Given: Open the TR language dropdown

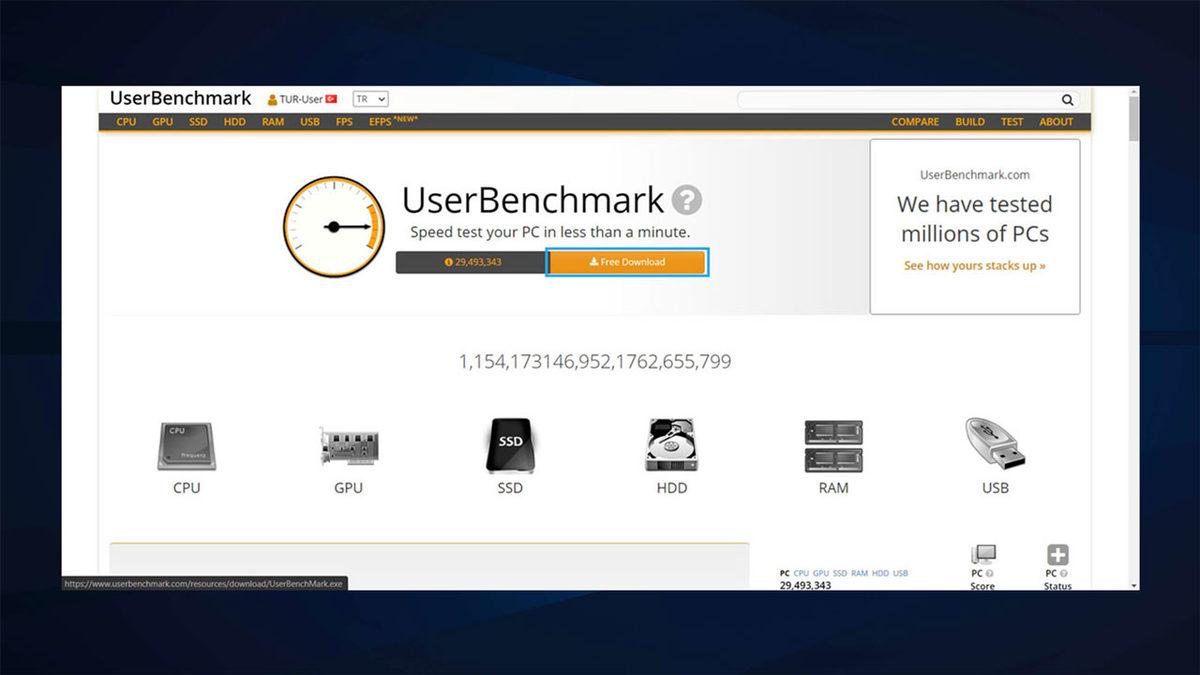Looking at the screenshot, I should pyautogui.click(x=369, y=98).
